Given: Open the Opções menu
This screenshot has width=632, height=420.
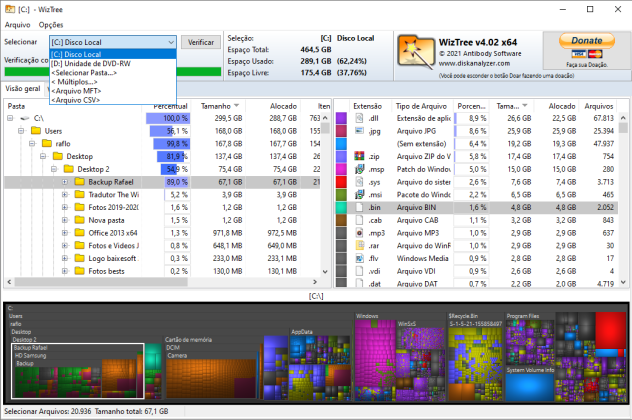Looking at the screenshot, I should click(x=51, y=25).
